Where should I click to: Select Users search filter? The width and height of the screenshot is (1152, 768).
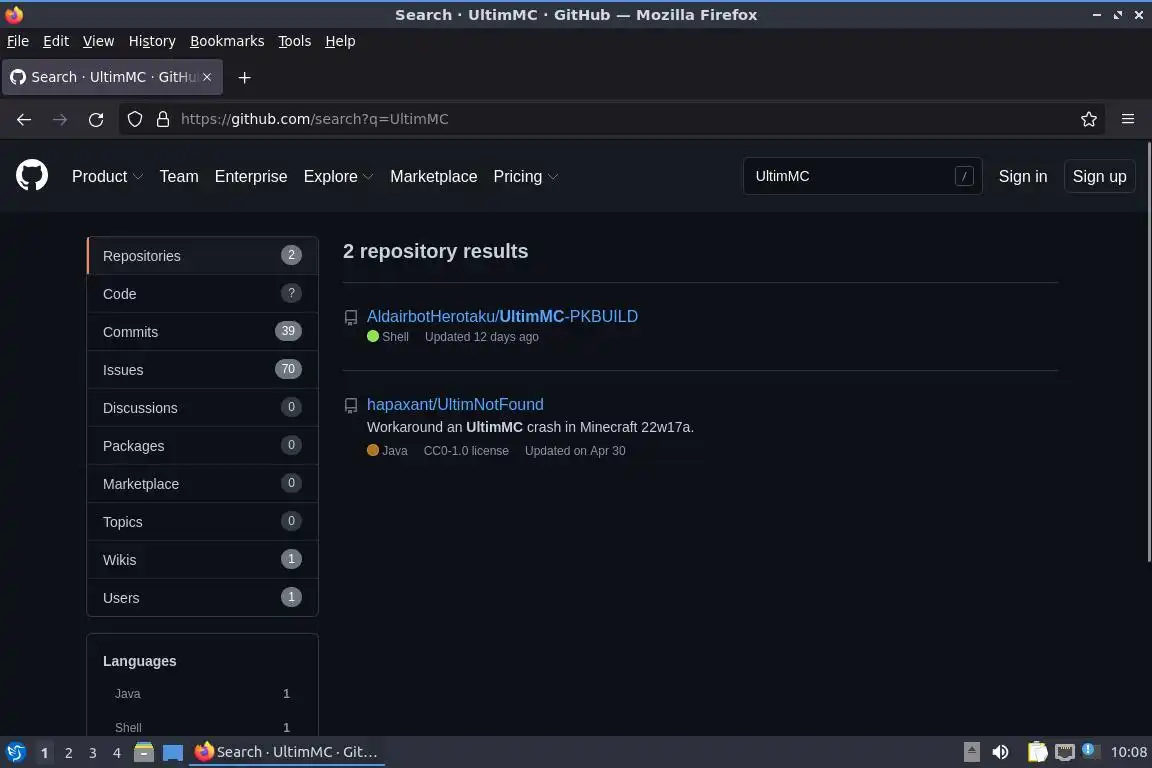point(203,597)
